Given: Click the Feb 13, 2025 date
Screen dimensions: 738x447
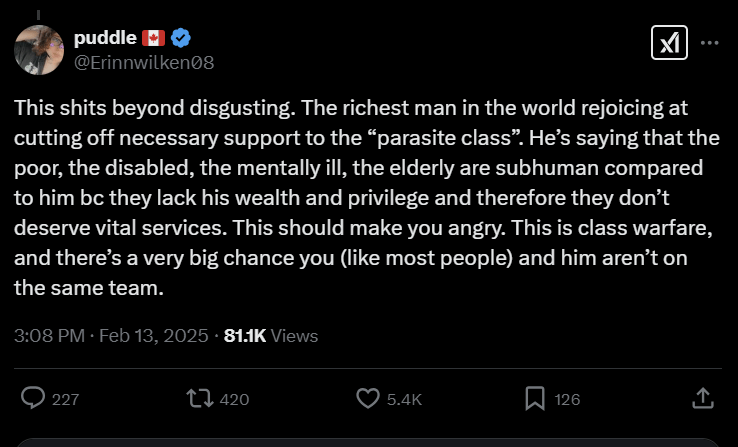Looking at the screenshot, I should click(152, 336).
